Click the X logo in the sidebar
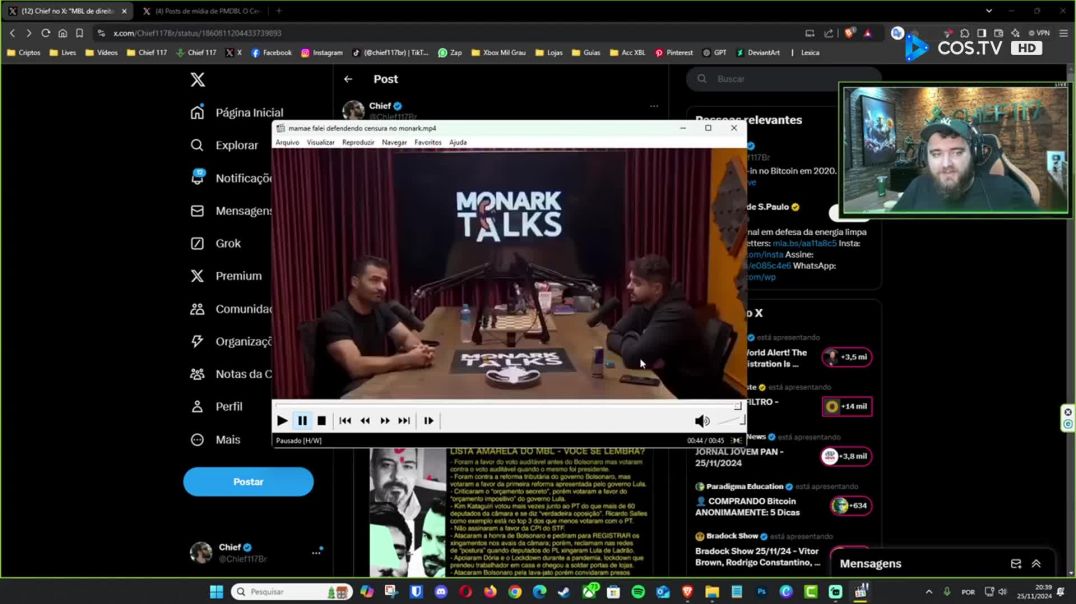This screenshot has height=604, width=1076. (198, 80)
